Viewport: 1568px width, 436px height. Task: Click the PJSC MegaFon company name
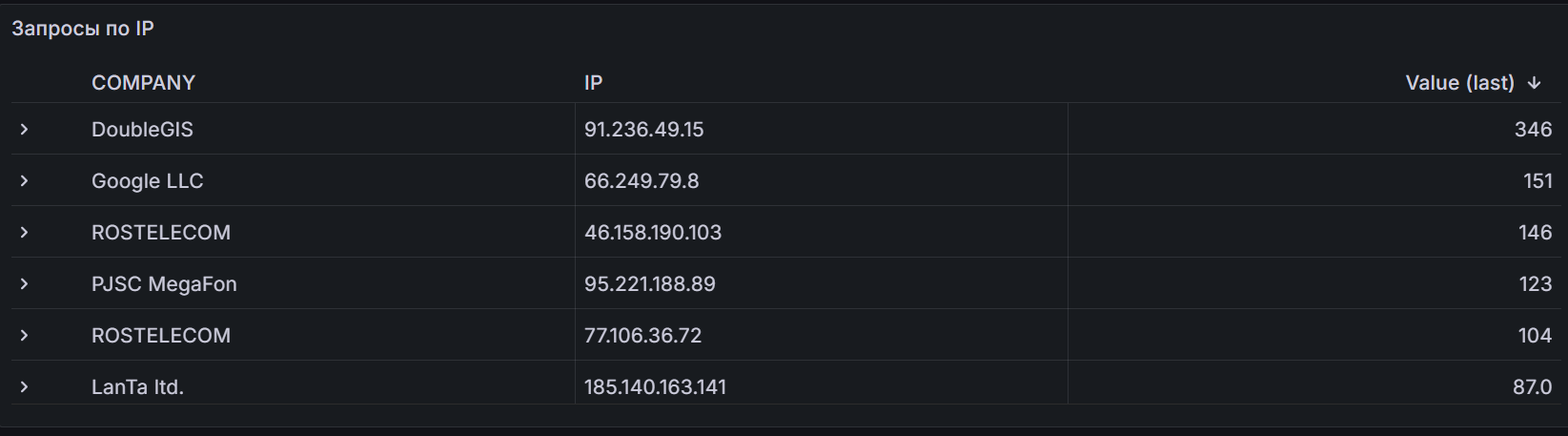(x=164, y=283)
